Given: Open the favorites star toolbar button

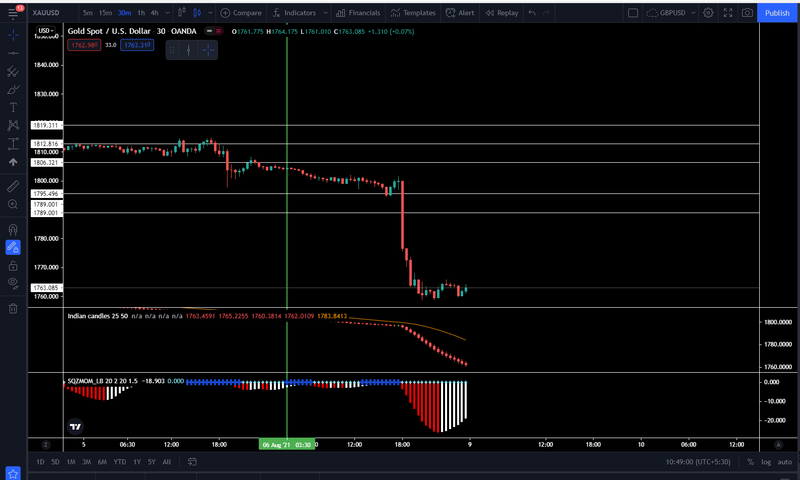Looking at the screenshot, I should [x=13, y=473].
